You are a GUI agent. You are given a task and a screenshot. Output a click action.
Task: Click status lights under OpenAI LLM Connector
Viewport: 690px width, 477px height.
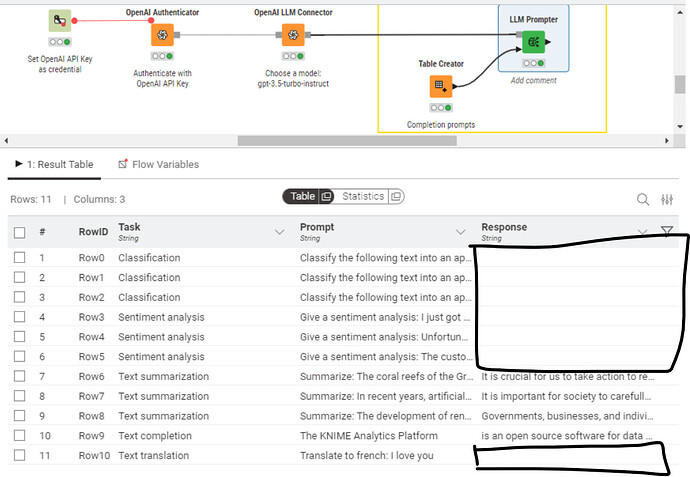pos(293,56)
